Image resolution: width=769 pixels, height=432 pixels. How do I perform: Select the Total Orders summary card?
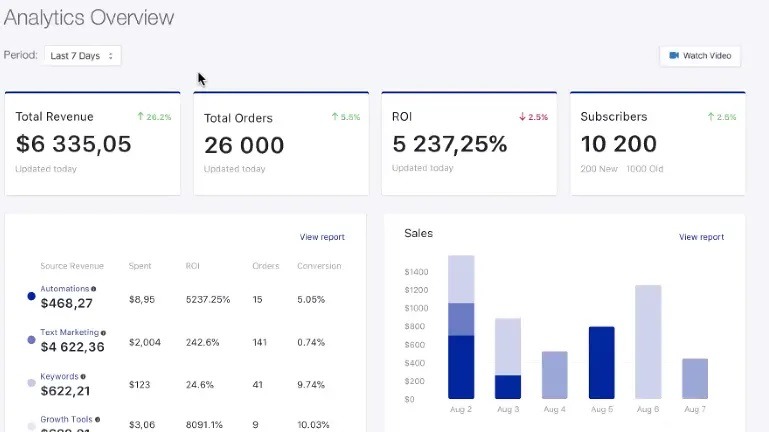pyautogui.click(x=281, y=143)
